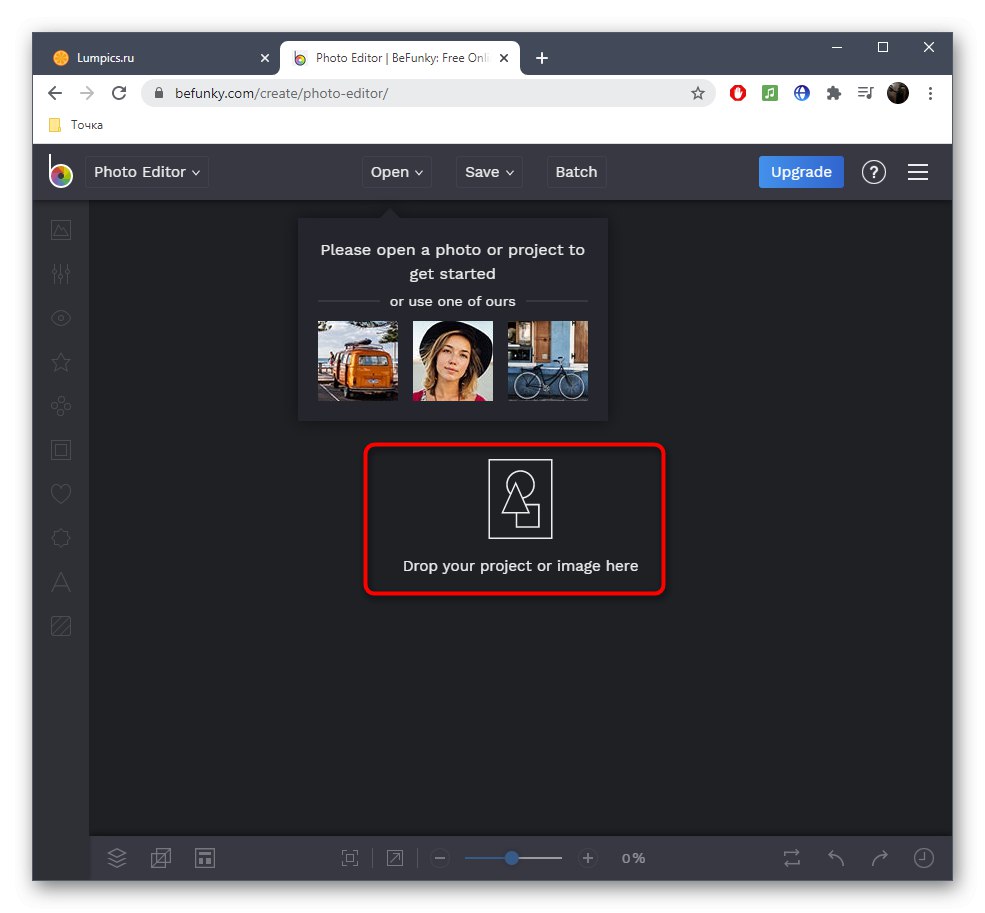Screen dimensions: 985x913
Task: Click the layout grid icon in bottom bar
Action: (205, 858)
